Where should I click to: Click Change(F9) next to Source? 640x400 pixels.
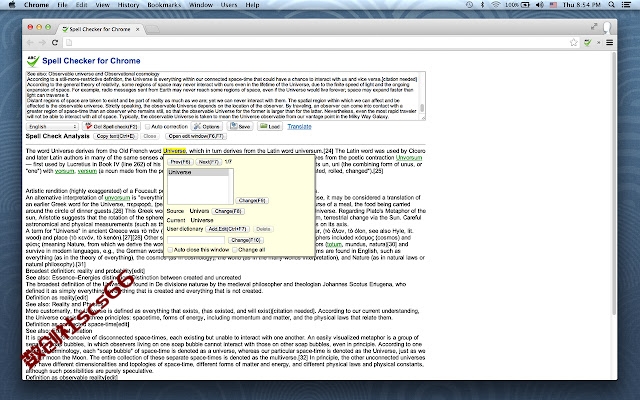click(x=228, y=211)
